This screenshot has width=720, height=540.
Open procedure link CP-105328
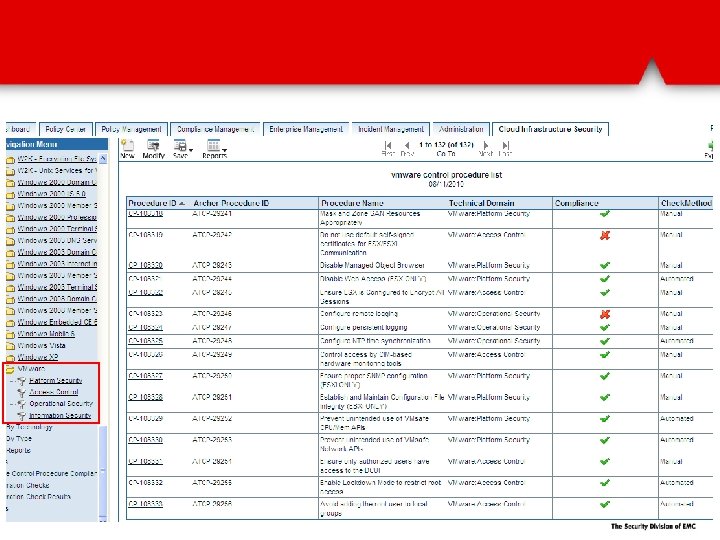[146, 397]
